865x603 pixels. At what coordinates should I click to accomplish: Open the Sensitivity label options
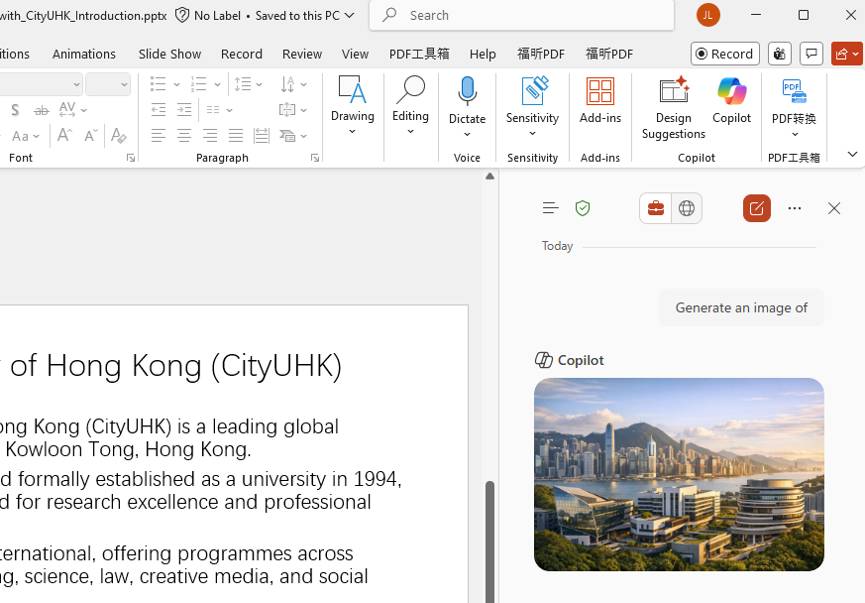point(532,106)
